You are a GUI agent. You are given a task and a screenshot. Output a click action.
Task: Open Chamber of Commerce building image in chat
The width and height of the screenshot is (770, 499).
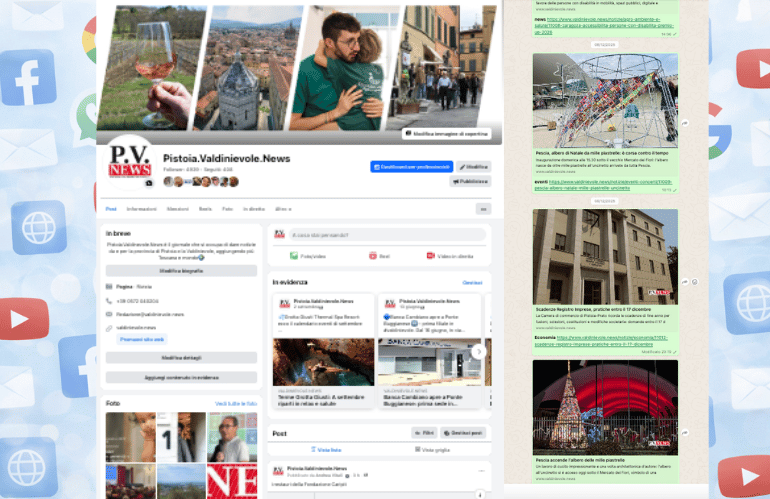tap(605, 257)
